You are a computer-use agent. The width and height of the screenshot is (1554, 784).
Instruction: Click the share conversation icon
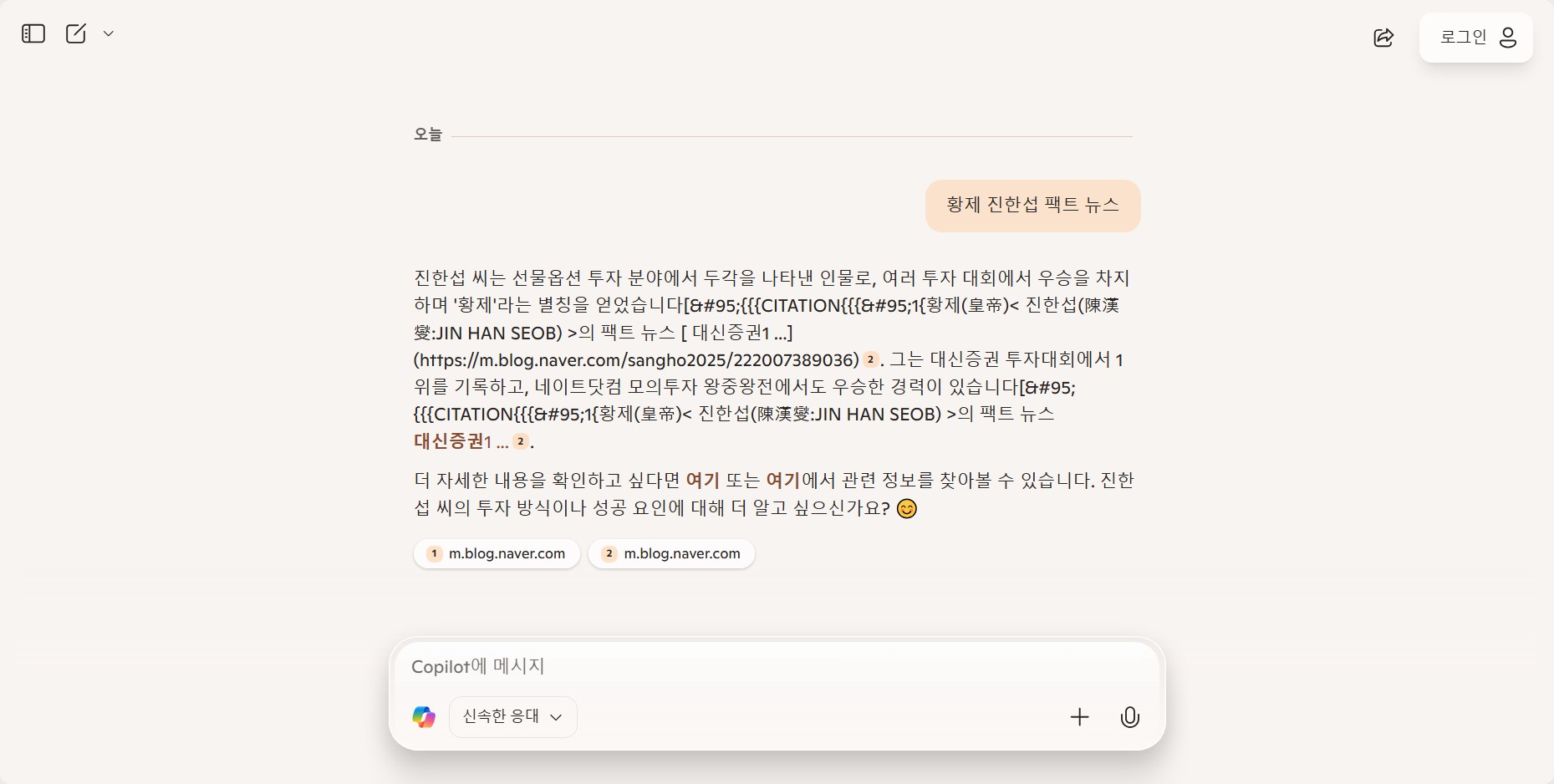[1383, 38]
